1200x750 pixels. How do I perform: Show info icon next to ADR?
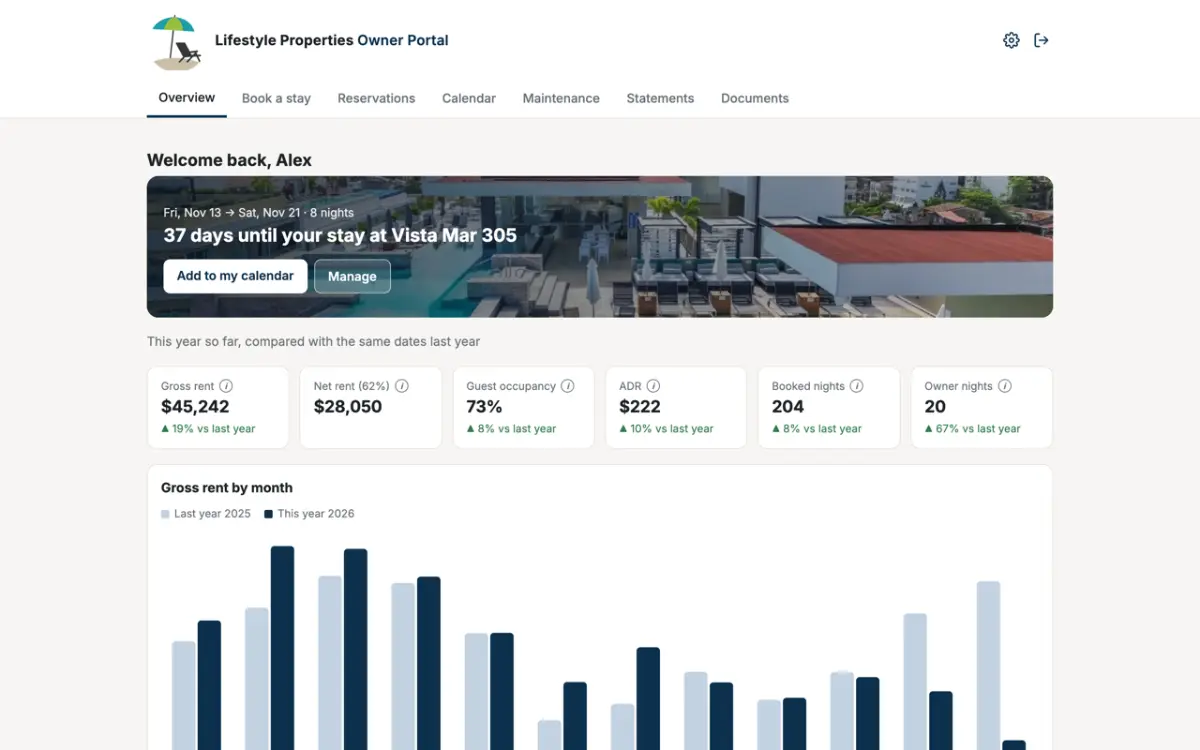(653, 386)
